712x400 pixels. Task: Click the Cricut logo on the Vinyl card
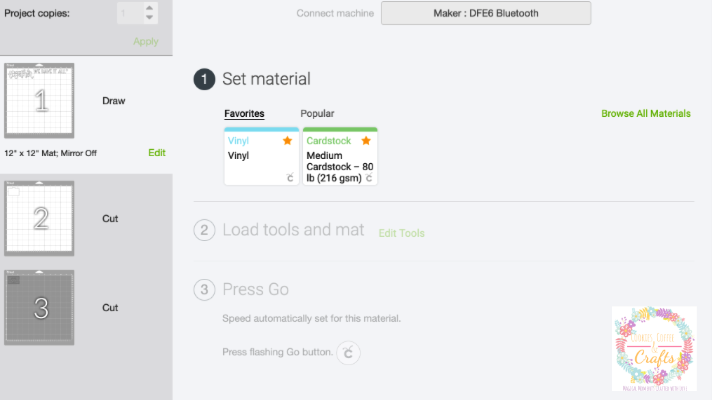289,178
